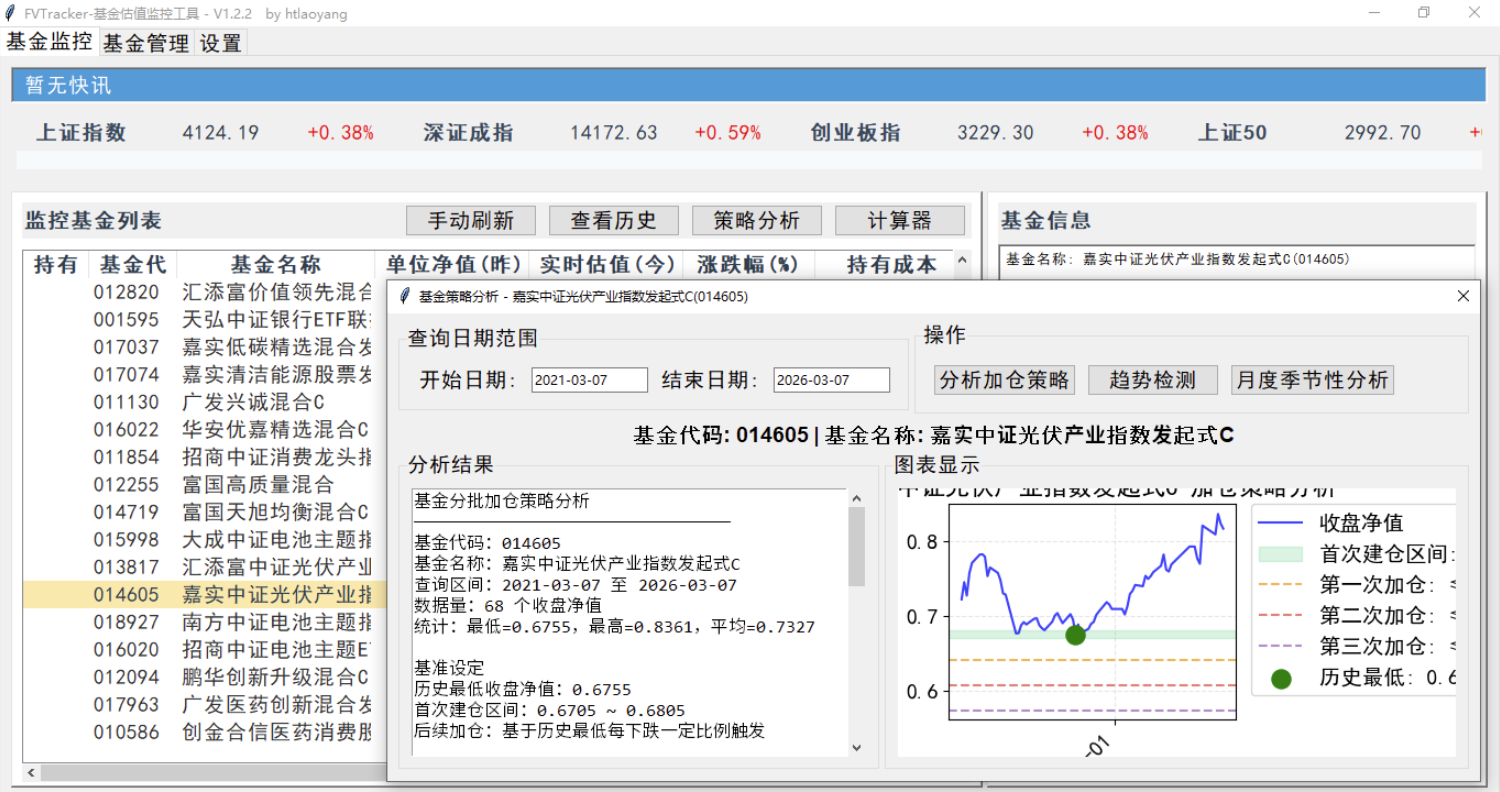This screenshot has width=1500, height=792.
Task: Run 分析加仓策略 analysis
Action: tap(1003, 380)
